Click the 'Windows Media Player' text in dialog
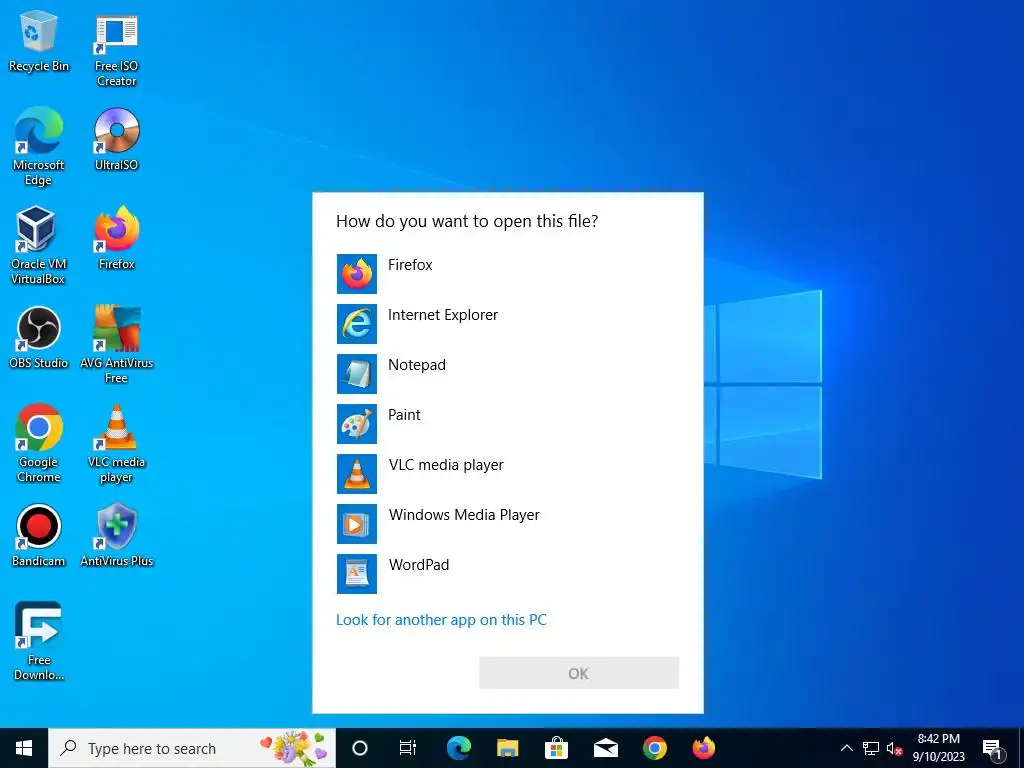The image size is (1024, 768). pos(464,515)
